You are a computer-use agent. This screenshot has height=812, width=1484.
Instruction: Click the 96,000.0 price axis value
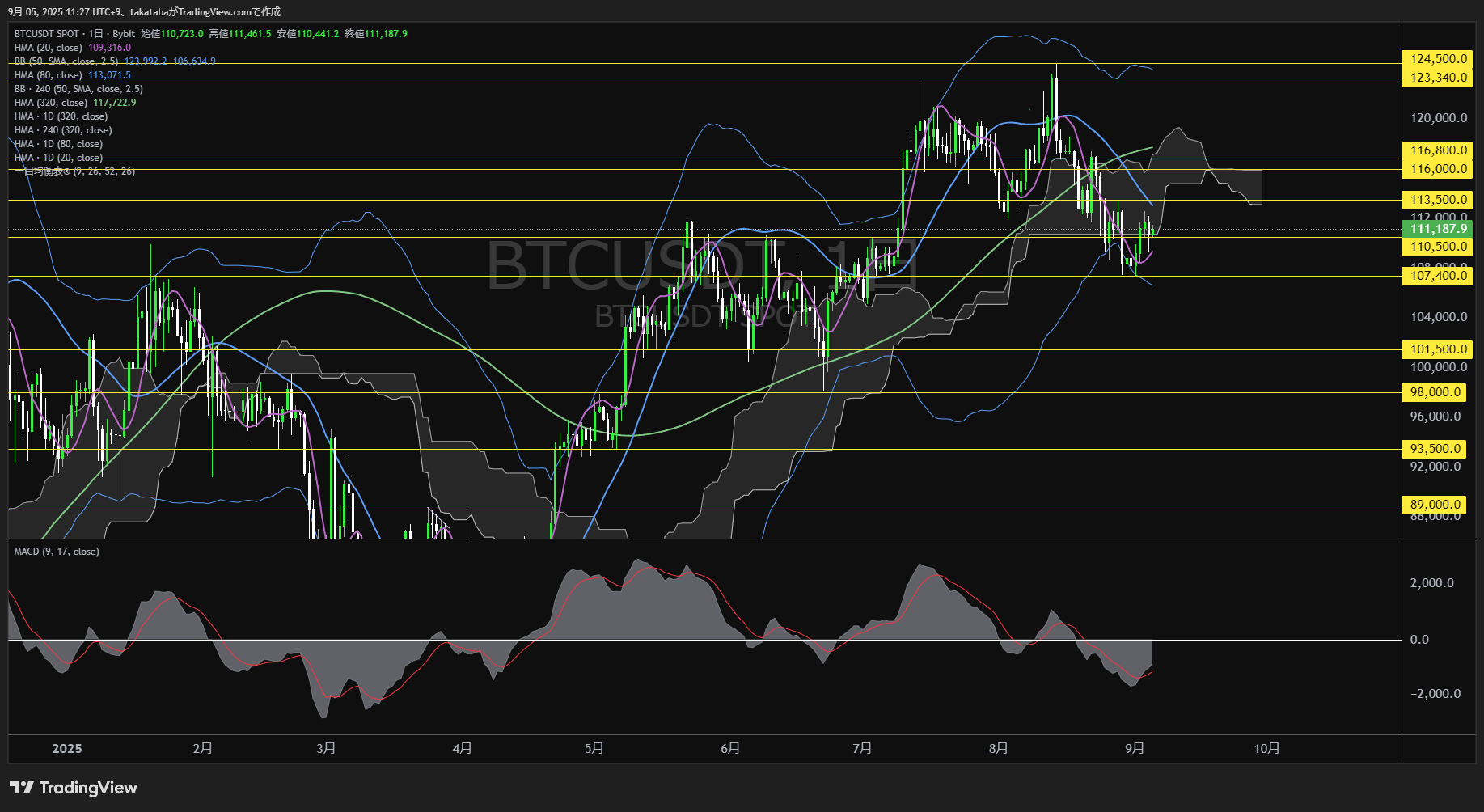coord(1435,417)
